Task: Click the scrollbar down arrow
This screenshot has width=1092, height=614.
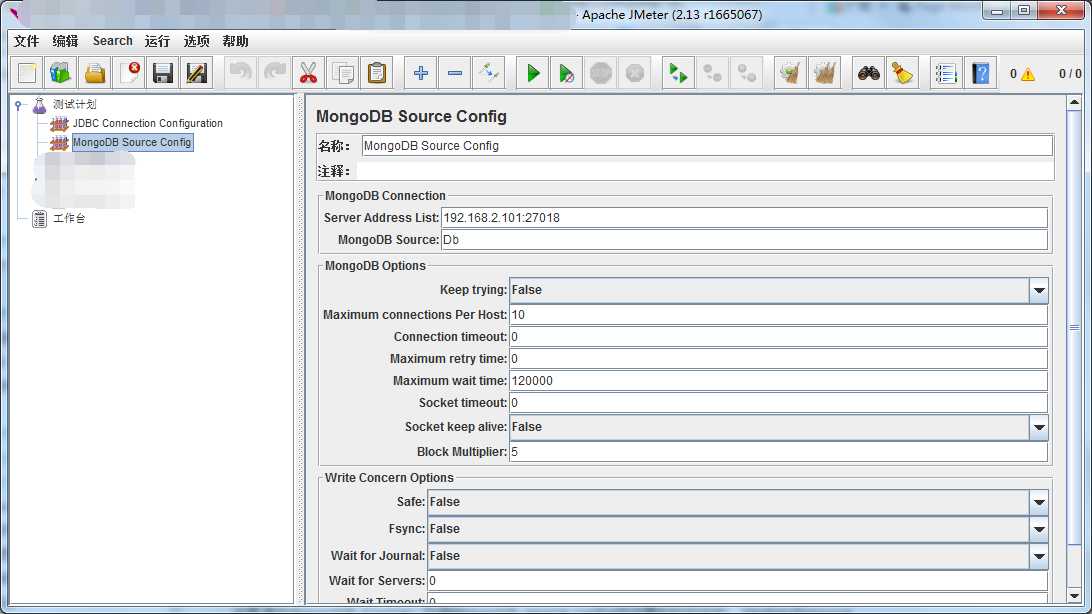Action: (x=1074, y=596)
